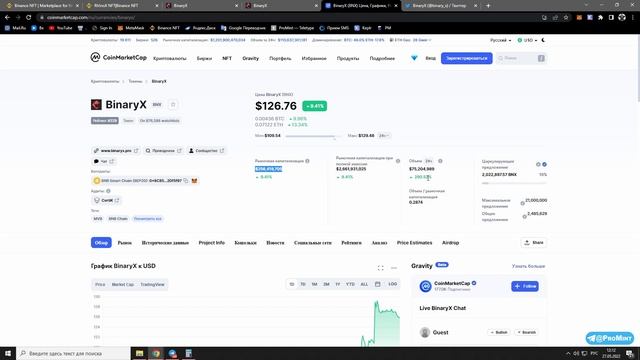
Task: Open browser extensions puzzle icon
Action: tap(600, 18)
